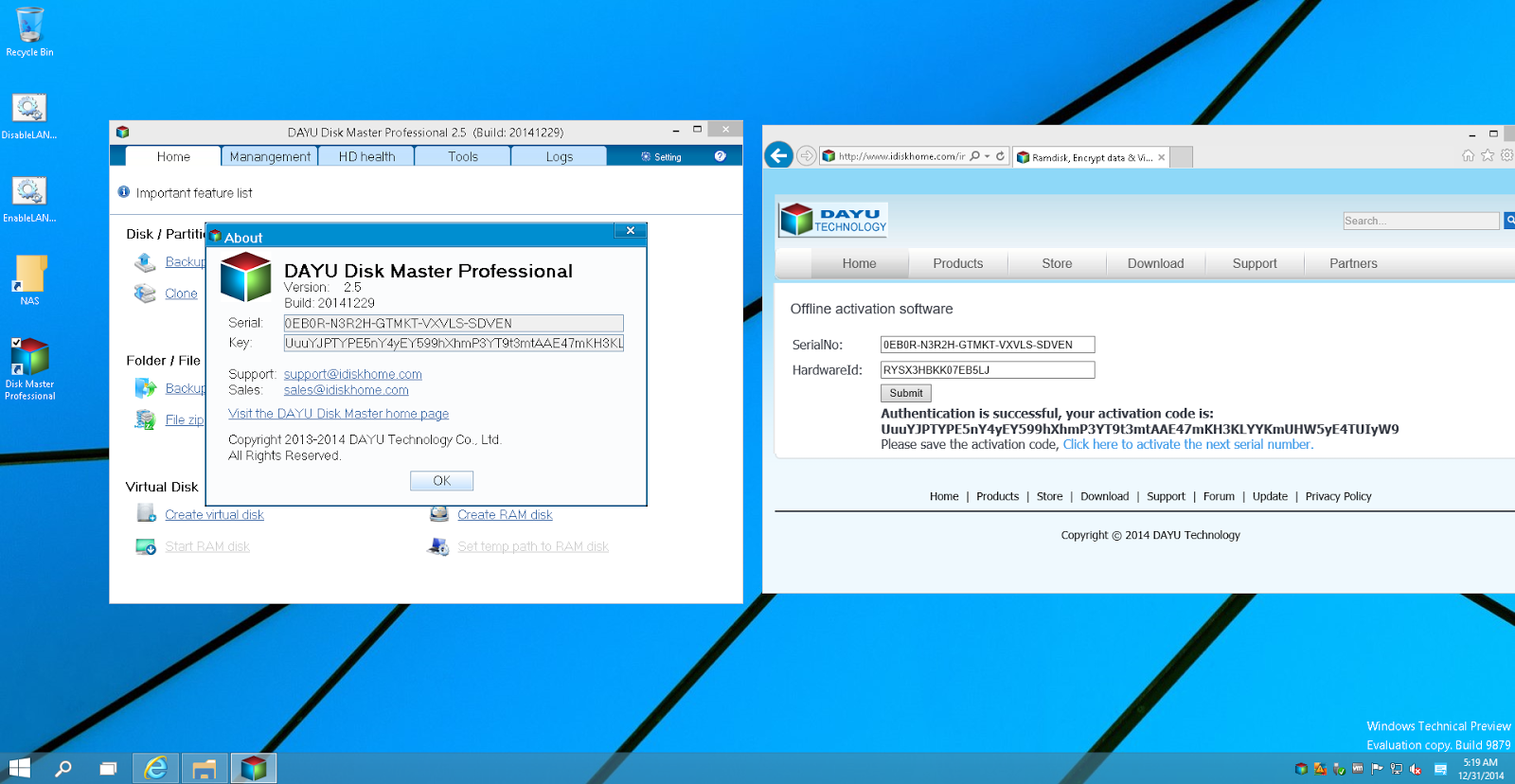This screenshot has width=1515, height=784.
Task: Click the browser Forward arrow button
Action: [806, 155]
